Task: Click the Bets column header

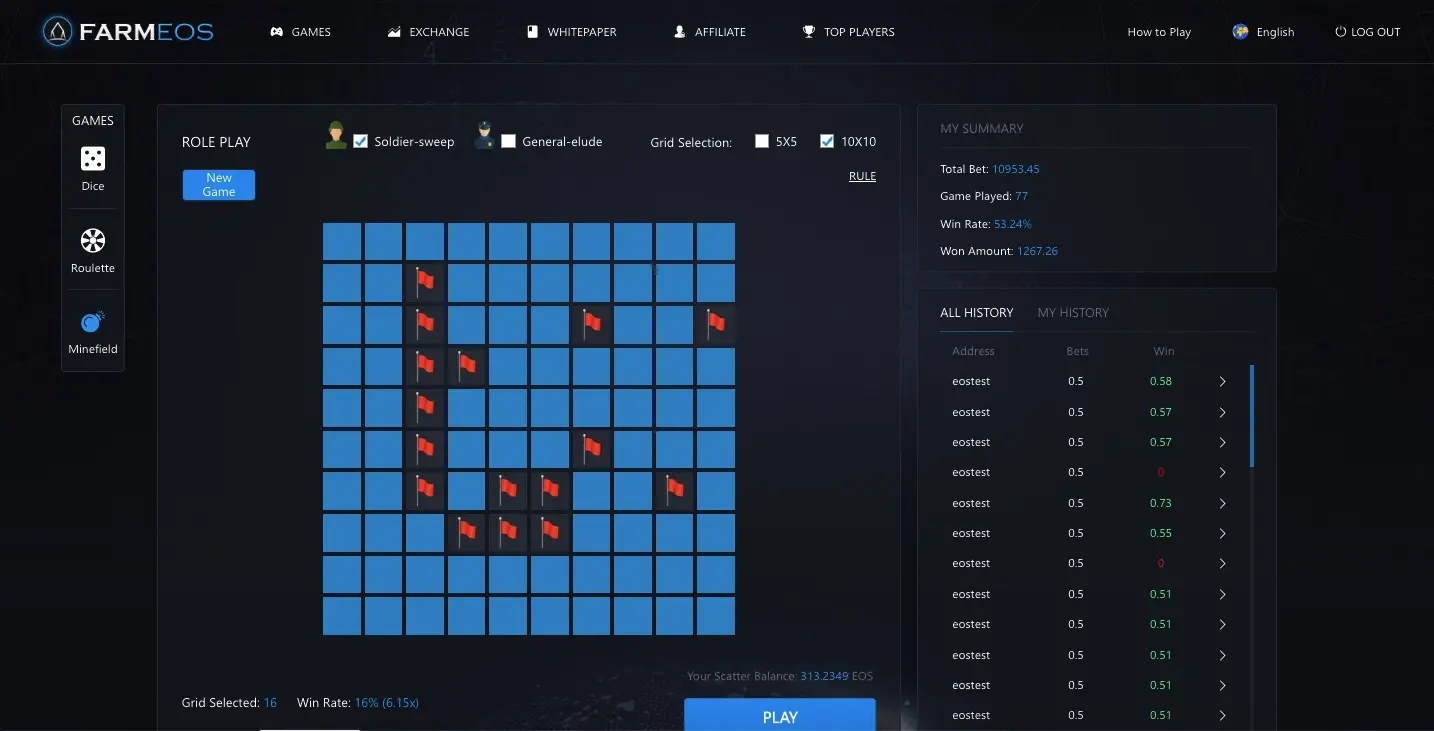Action: pyautogui.click(x=1077, y=351)
